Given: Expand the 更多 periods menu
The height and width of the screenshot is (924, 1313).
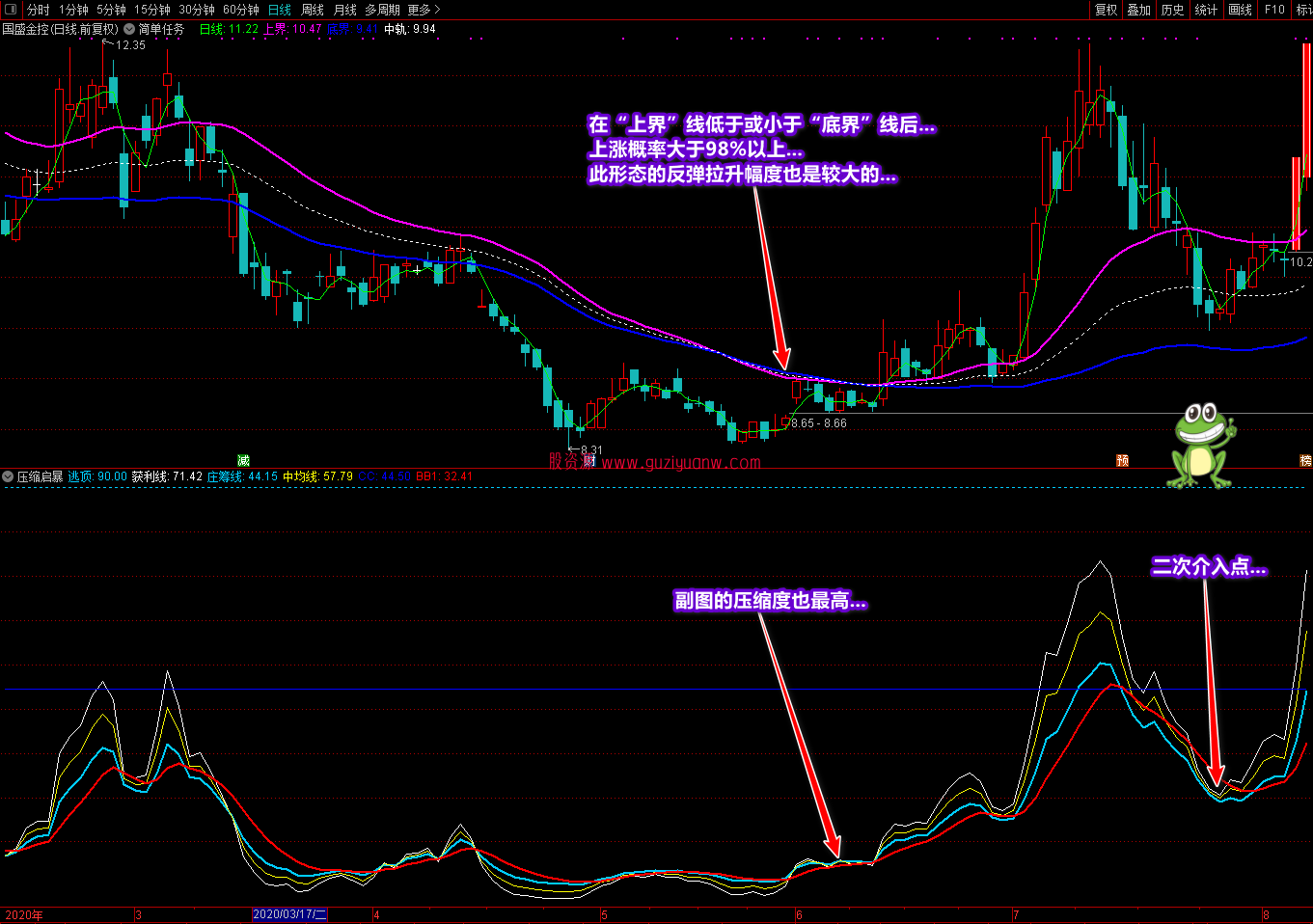Looking at the screenshot, I should [x=424, y=10].
